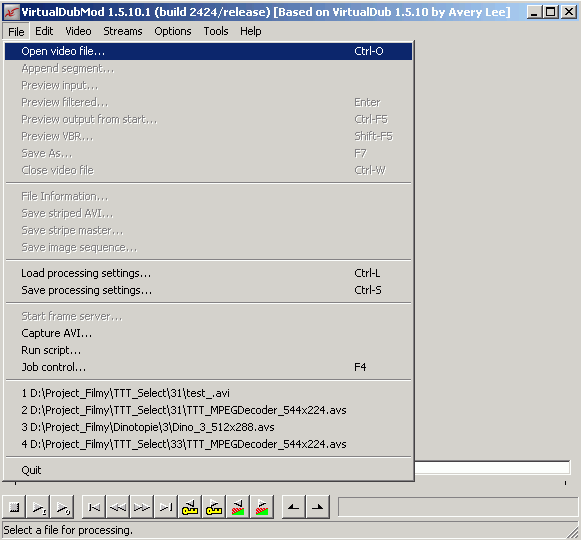
Task: Click the Stop playback button
Action: (x=14, y=507)
